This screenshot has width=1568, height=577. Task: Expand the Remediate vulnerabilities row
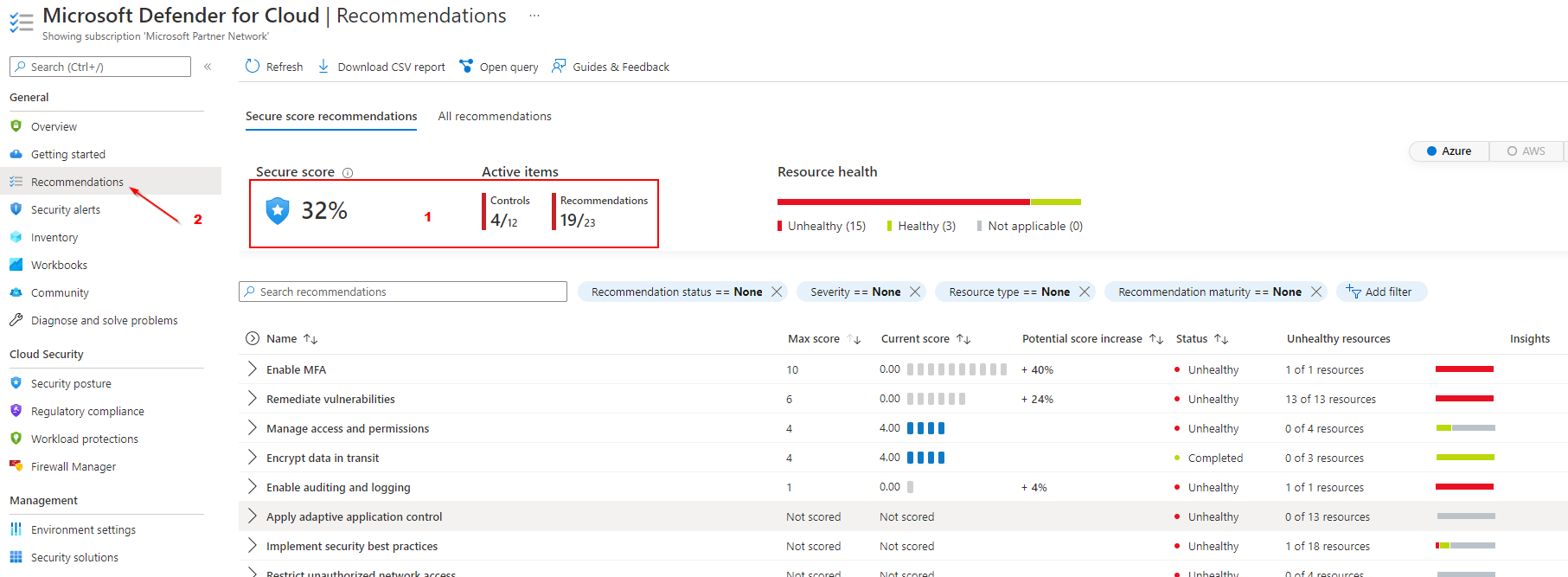coord(252,398)
